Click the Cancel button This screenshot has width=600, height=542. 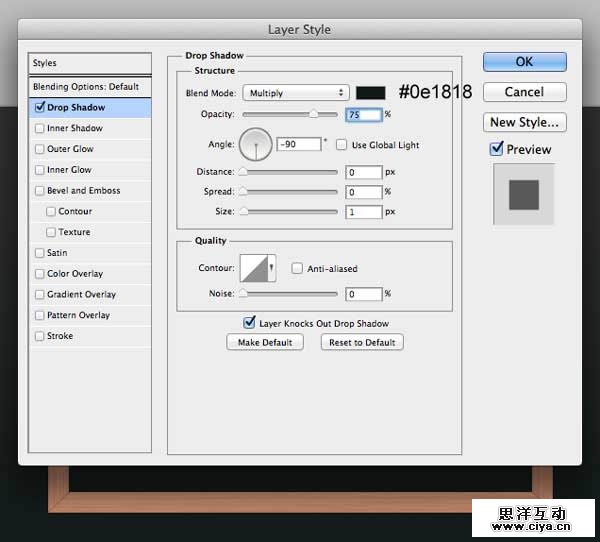coord(524,92)
